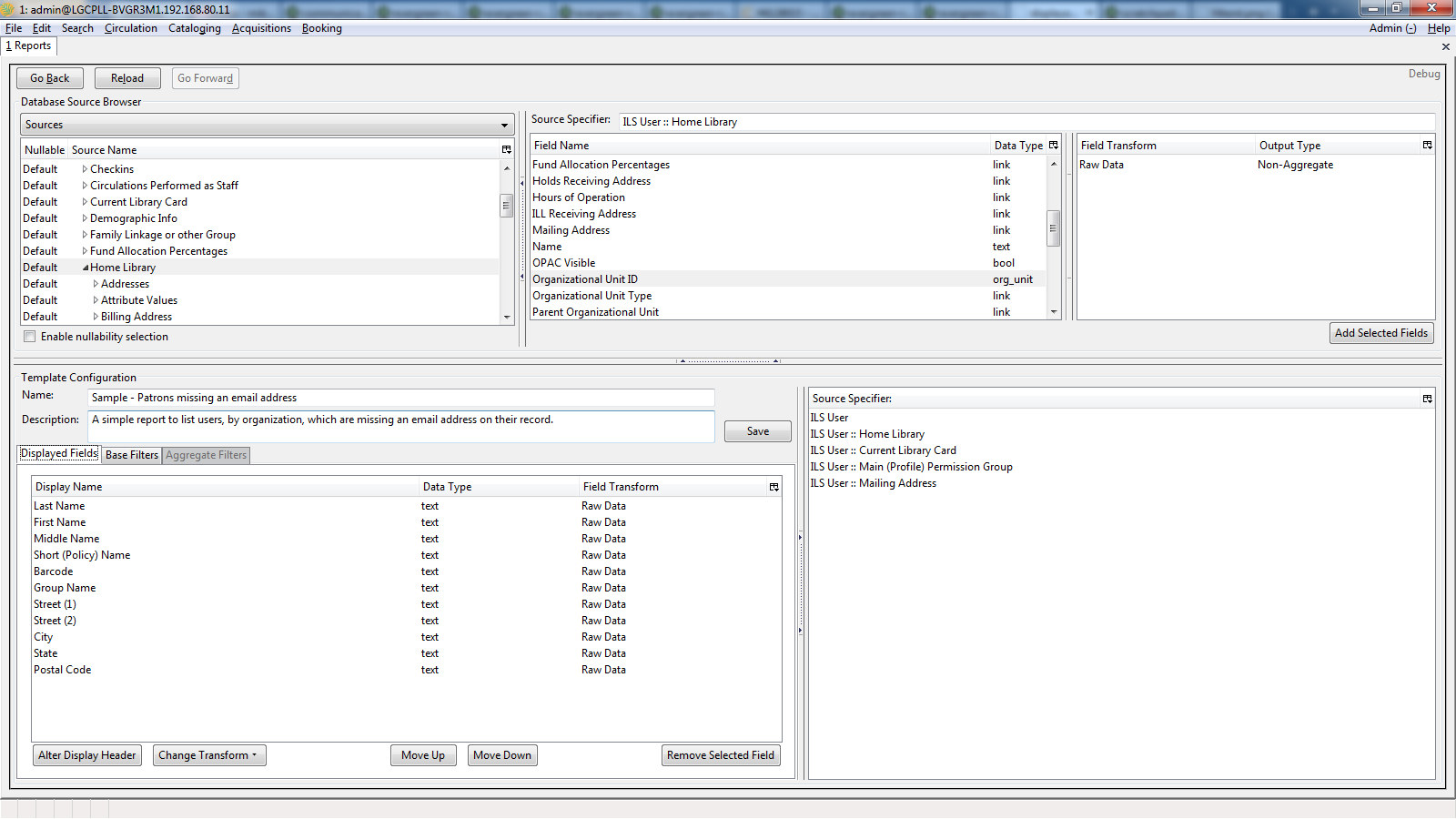Enable nullability selection checkbox

coord(30,337)
